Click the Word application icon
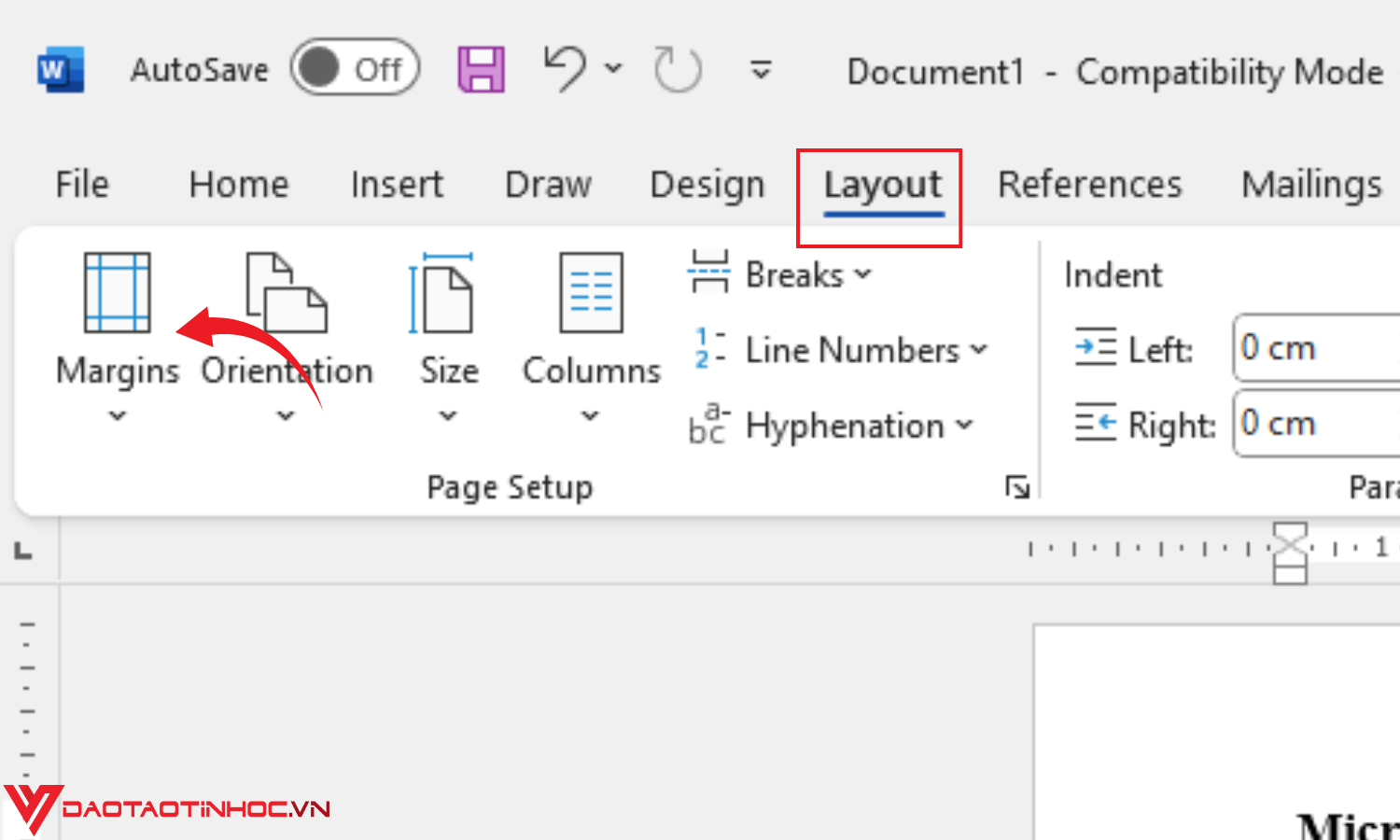Screen dimensions: 1400x840 61,70
